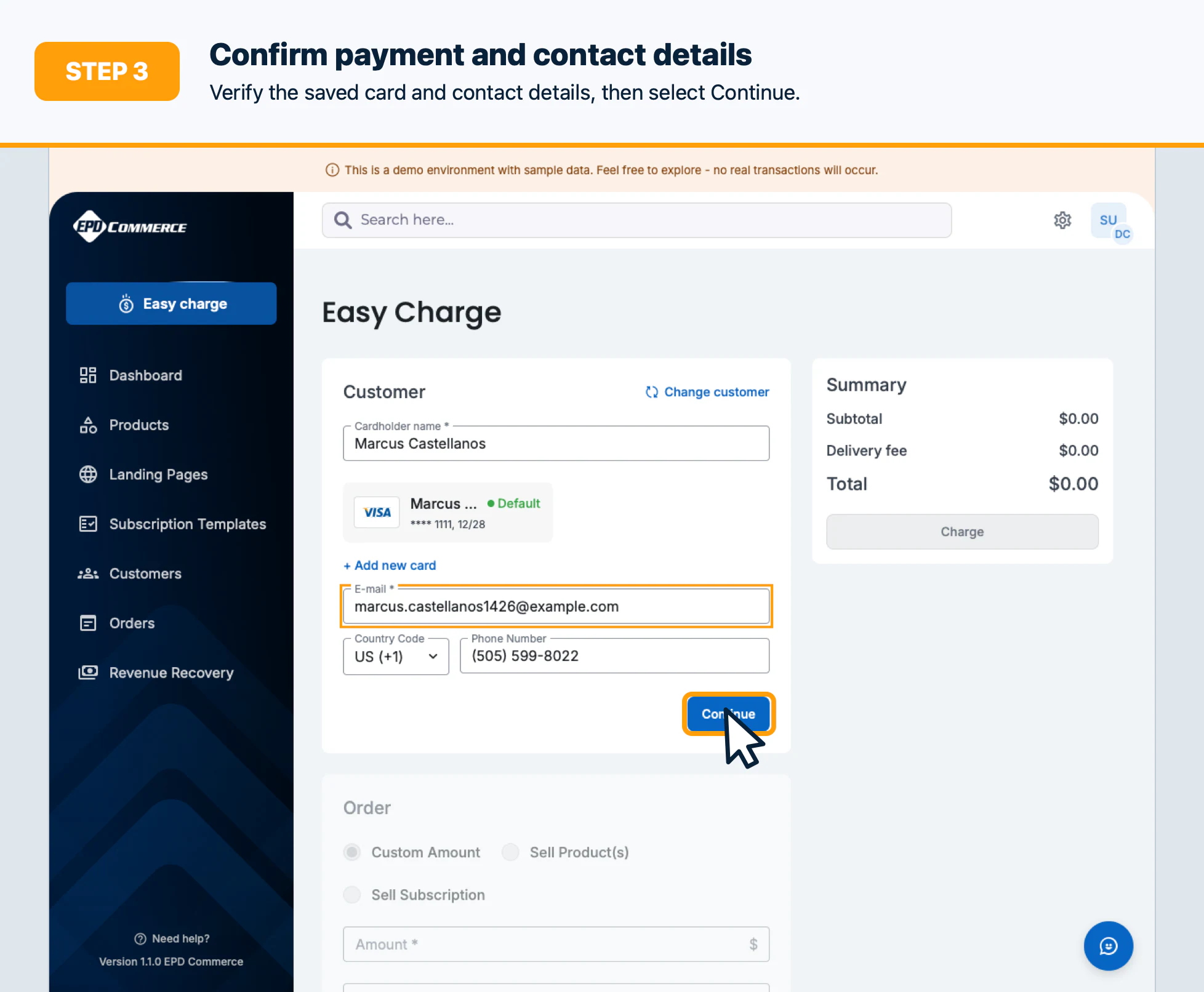Screen dimensions: 1204x992
Task: Click the Customers people icon
Action: [x=88, y=574]
